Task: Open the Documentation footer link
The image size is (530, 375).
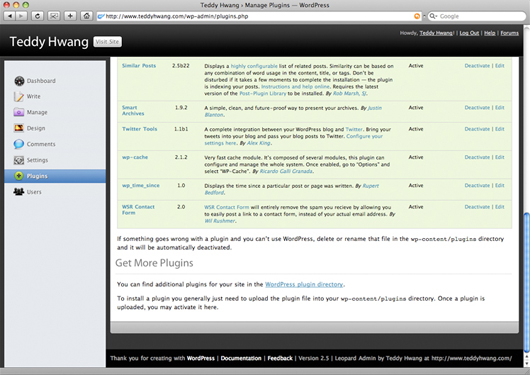Action: 241,358
